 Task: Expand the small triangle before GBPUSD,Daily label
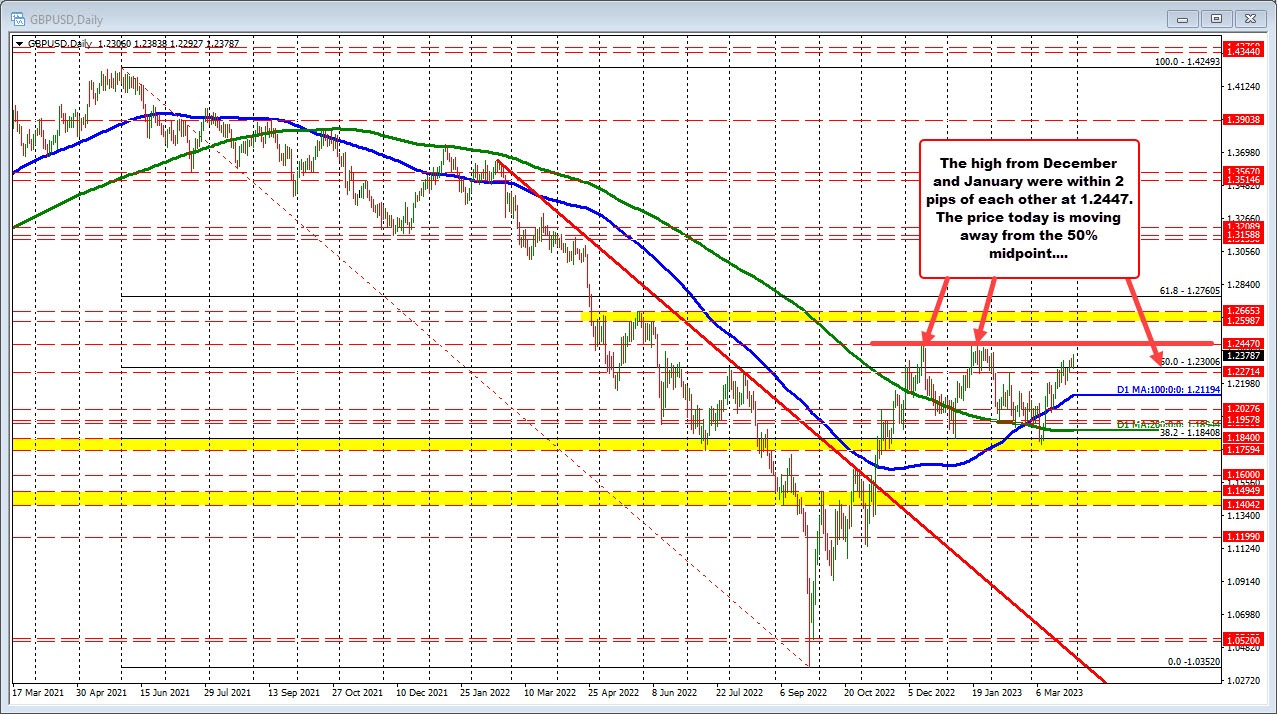[x=19, y=44]
